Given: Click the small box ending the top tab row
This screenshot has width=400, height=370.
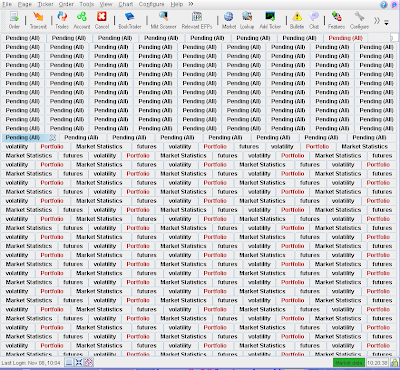Looking at the screenshot, I should click(394, 38).
